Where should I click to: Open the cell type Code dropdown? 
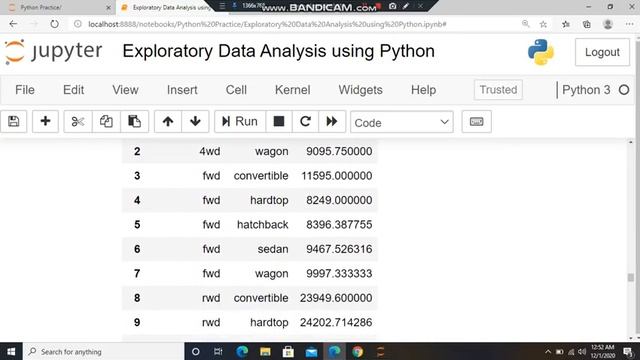coord(402,122)
